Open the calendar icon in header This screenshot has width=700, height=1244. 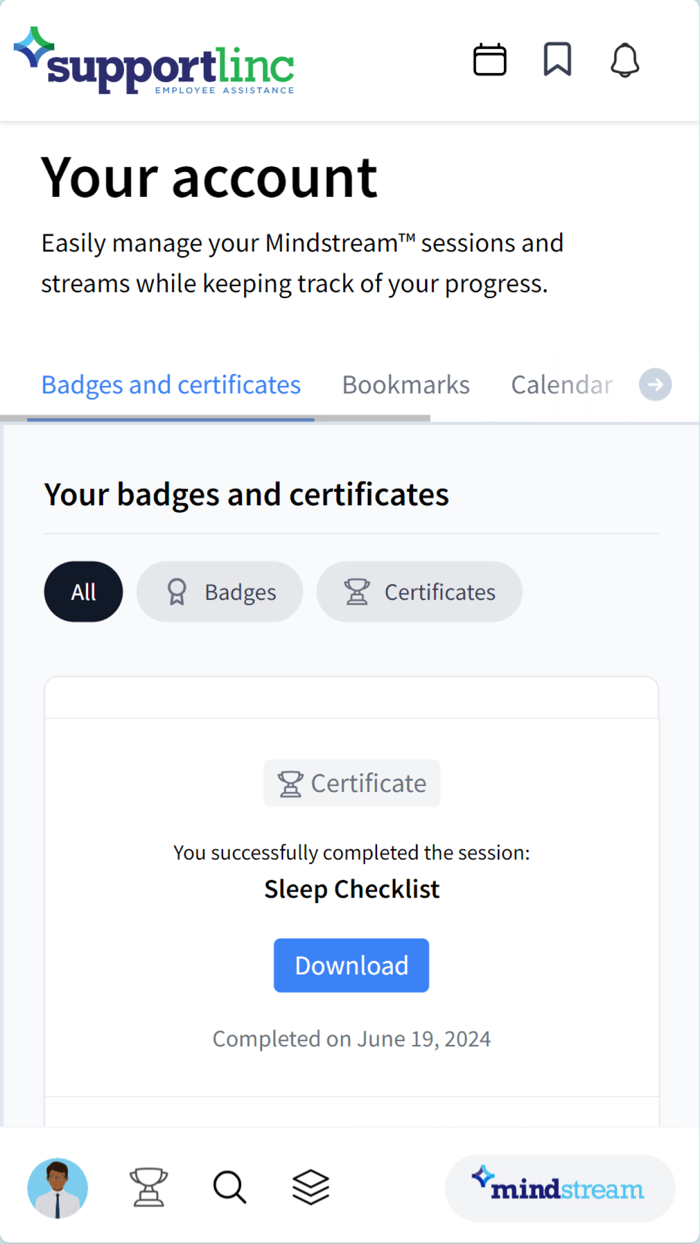pos(490,60)
